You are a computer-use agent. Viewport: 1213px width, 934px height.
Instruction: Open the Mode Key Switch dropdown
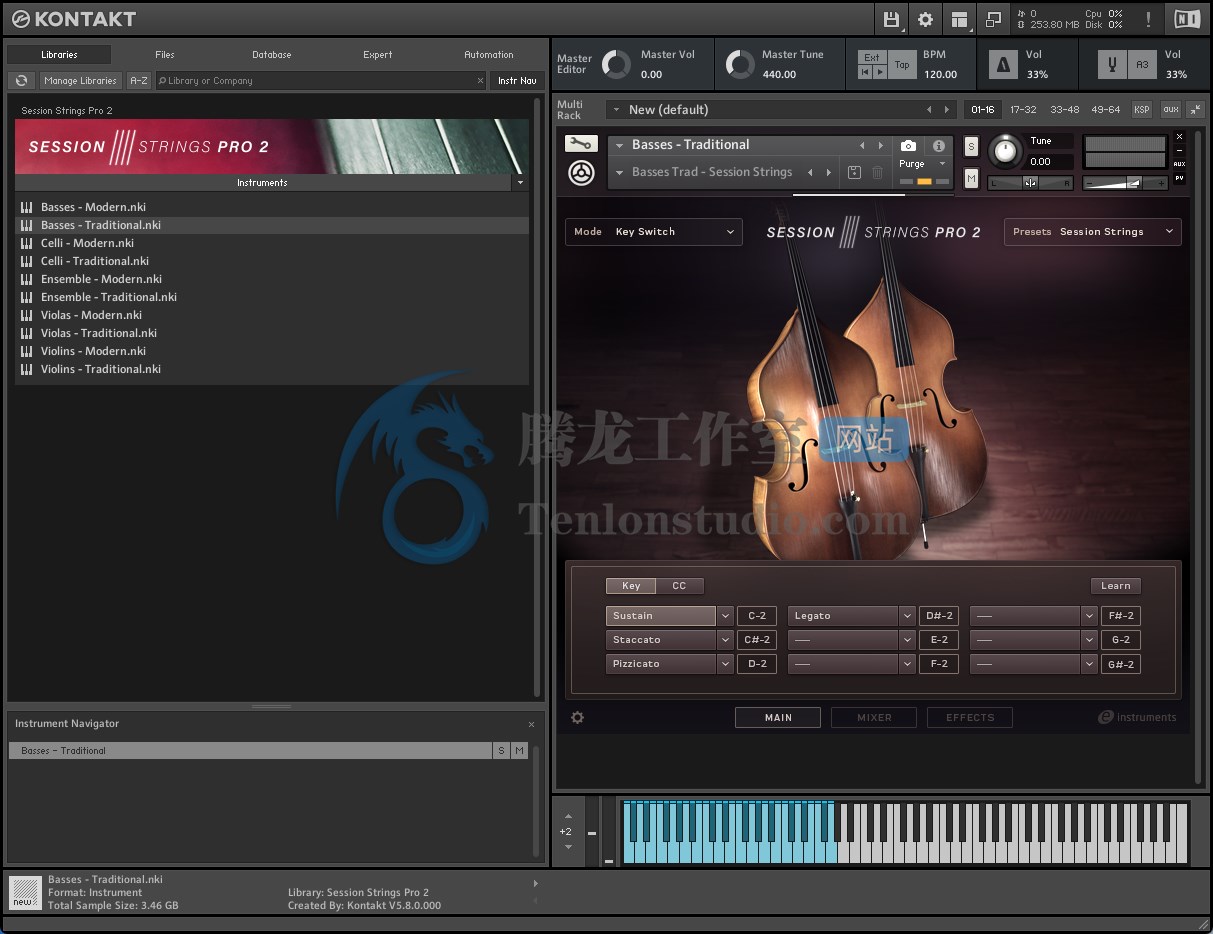(654, 232)
